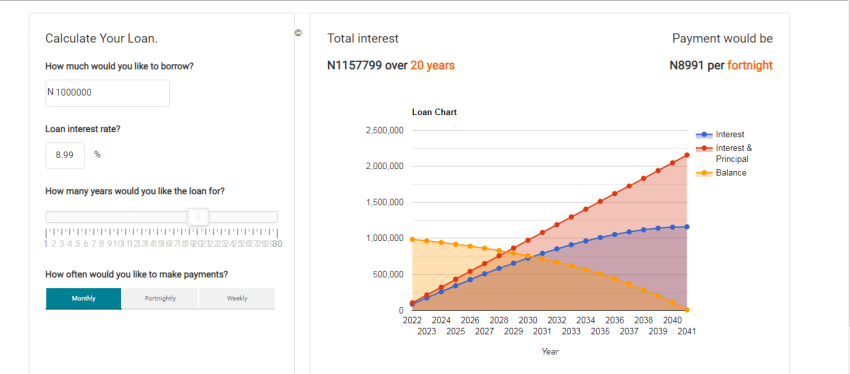The image size is (850, 374).
Task: Toggle the Interest & Principal legend entry
Action: (x=724, y=153)
